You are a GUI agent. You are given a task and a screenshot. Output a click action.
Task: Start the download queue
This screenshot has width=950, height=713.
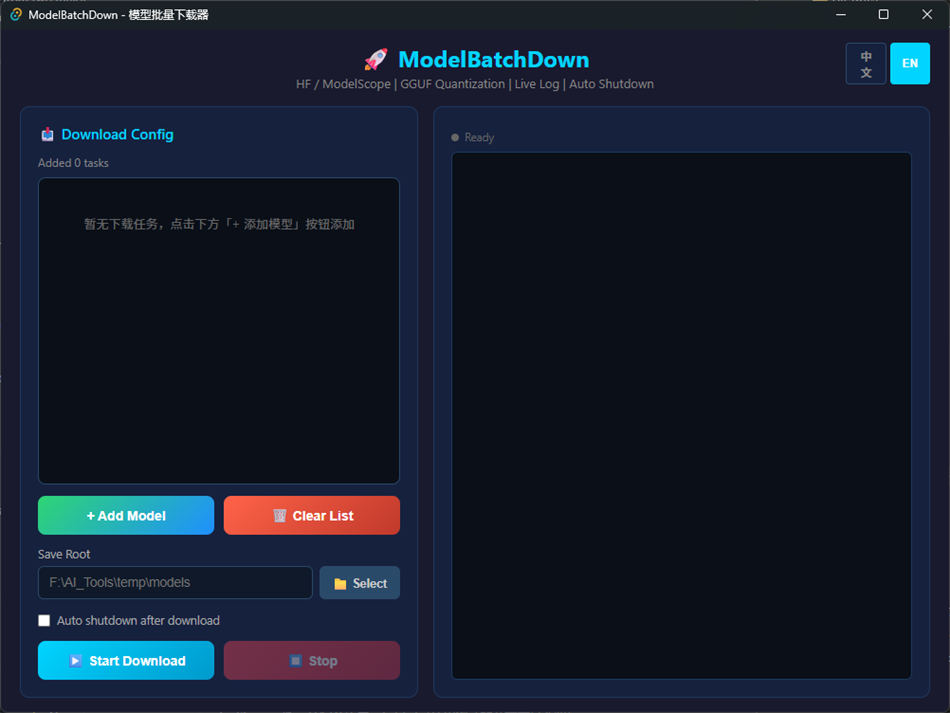coord(126,660)
